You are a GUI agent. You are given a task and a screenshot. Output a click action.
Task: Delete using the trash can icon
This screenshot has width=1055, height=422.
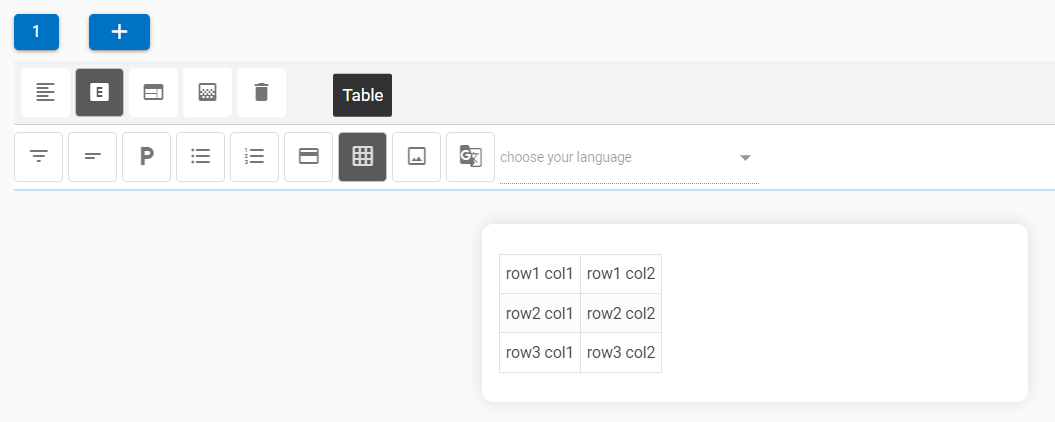pos(261,92)
